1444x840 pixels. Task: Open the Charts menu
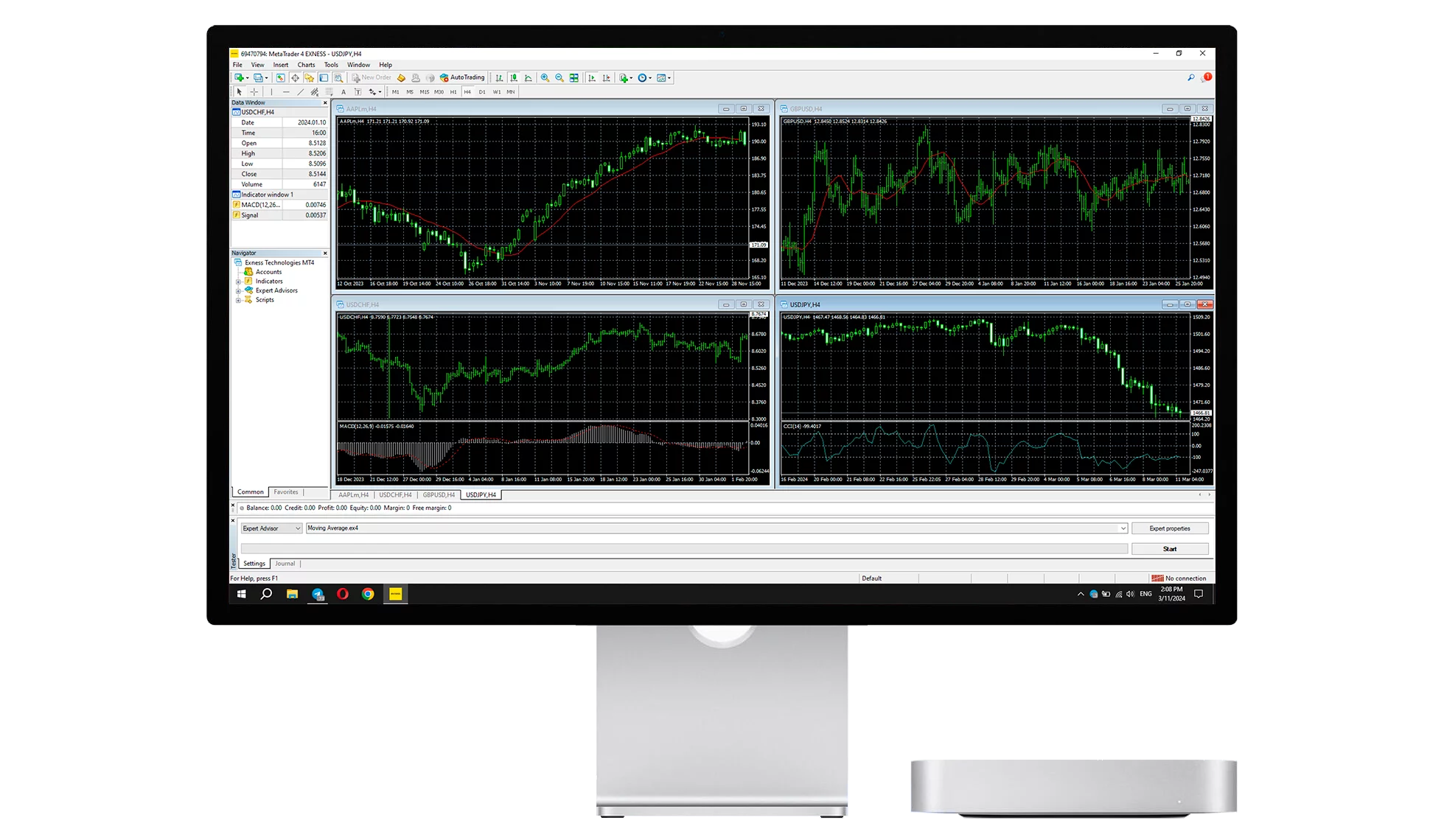pyautogui.click(x=306, y=65)
